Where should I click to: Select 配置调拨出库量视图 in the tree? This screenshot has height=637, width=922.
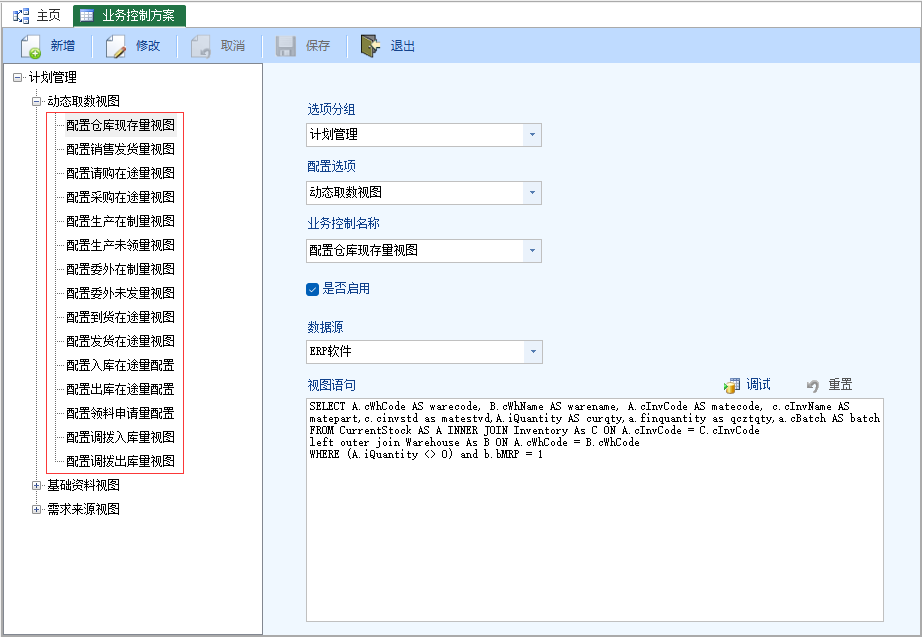point(121,461)
